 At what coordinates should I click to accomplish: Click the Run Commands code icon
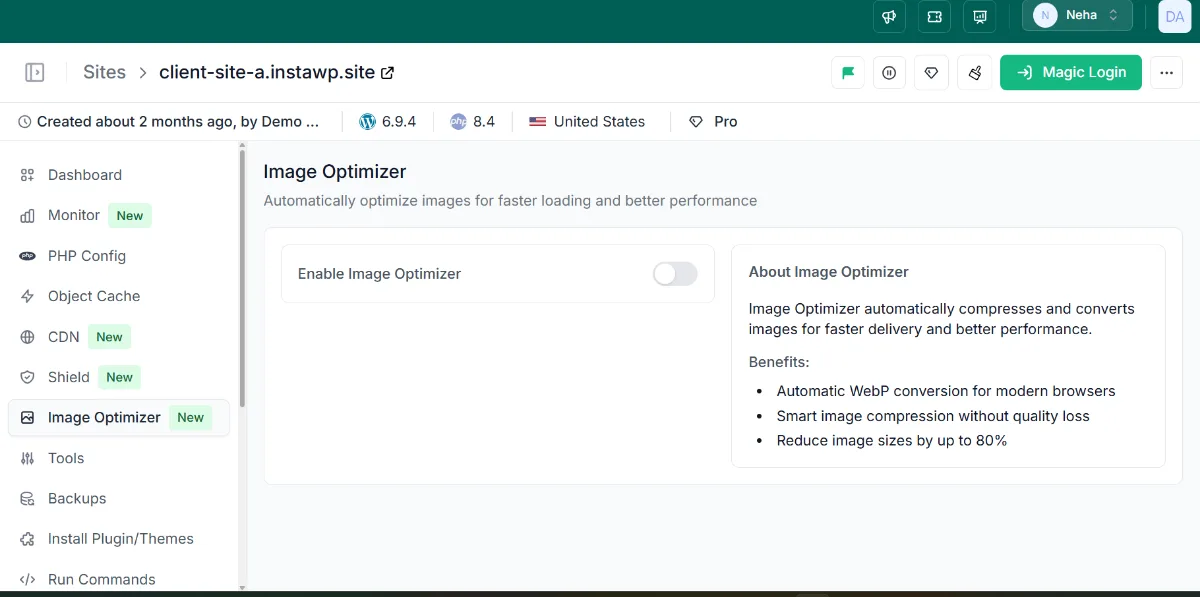27,579
